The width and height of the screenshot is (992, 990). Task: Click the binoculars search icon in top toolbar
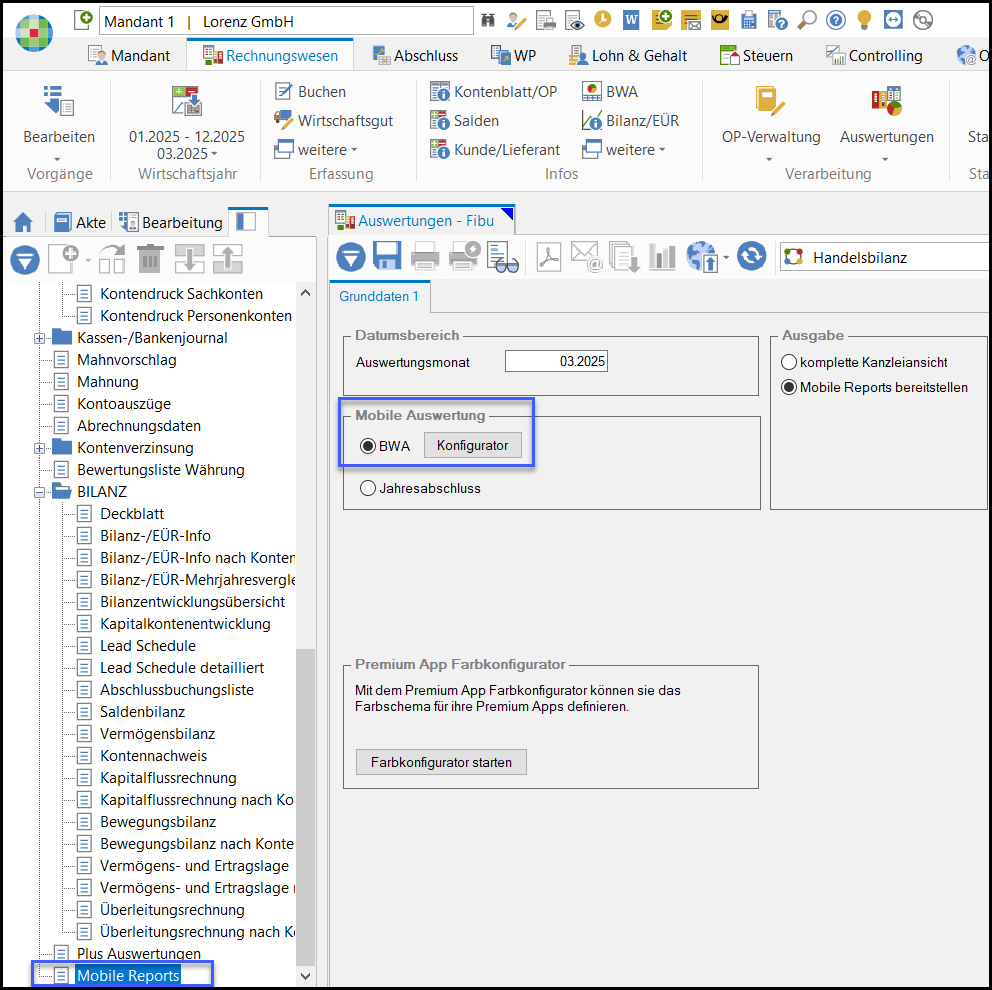488,21
